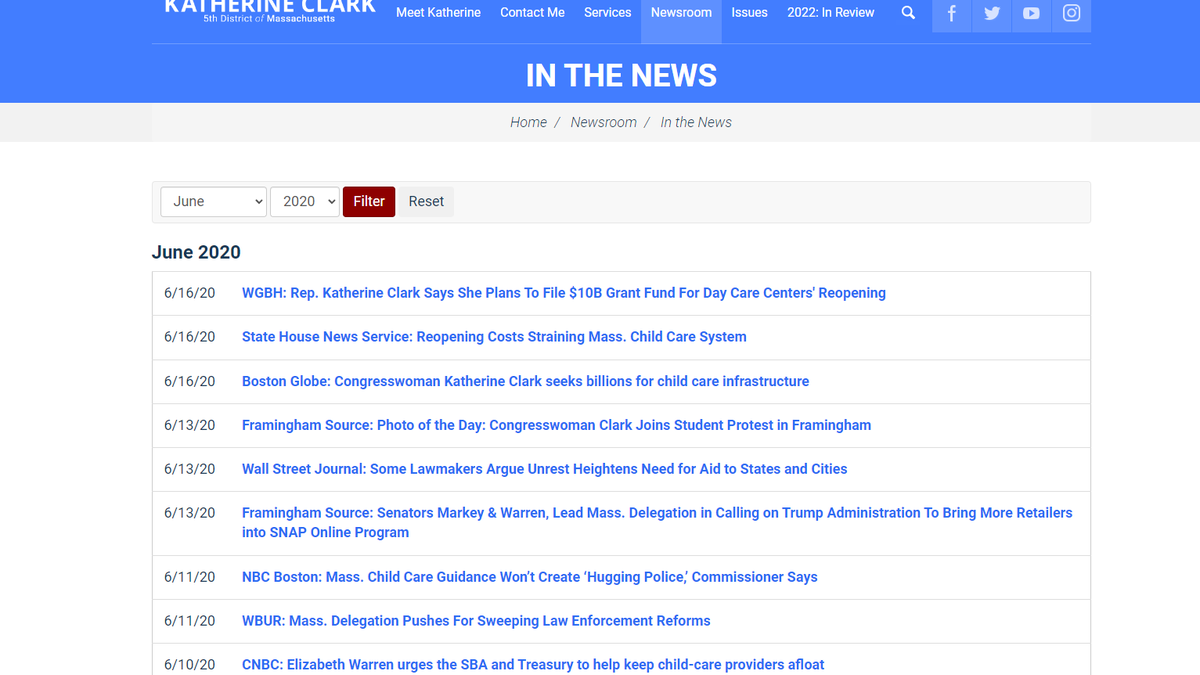Open WGBH article on $10B grant fund
The width and height of the screenshot is (1200, 675).
564,293
